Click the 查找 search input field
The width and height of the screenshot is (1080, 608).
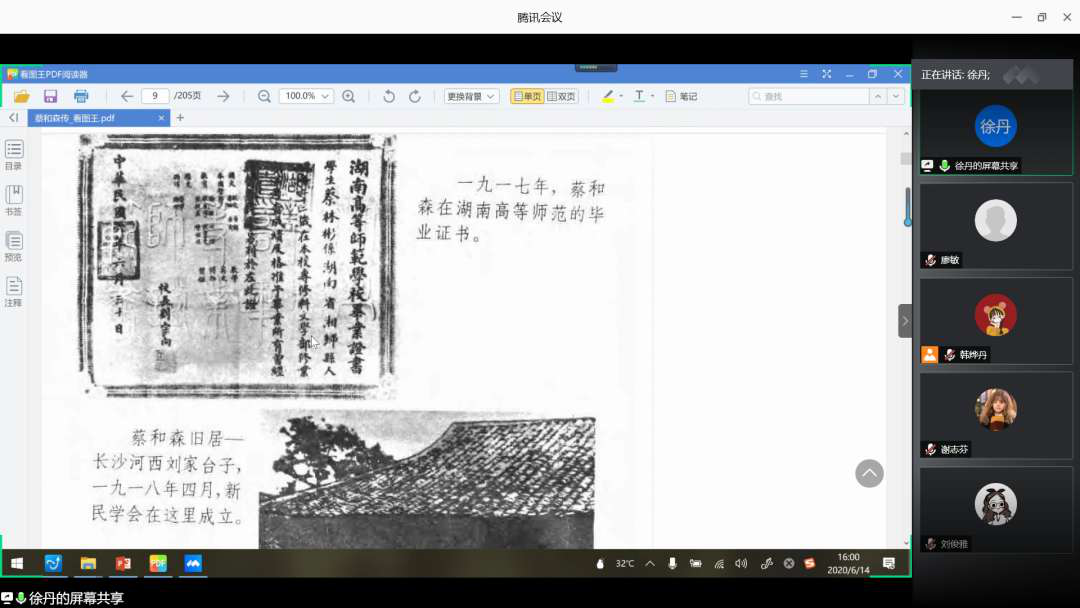coord(808,96)
